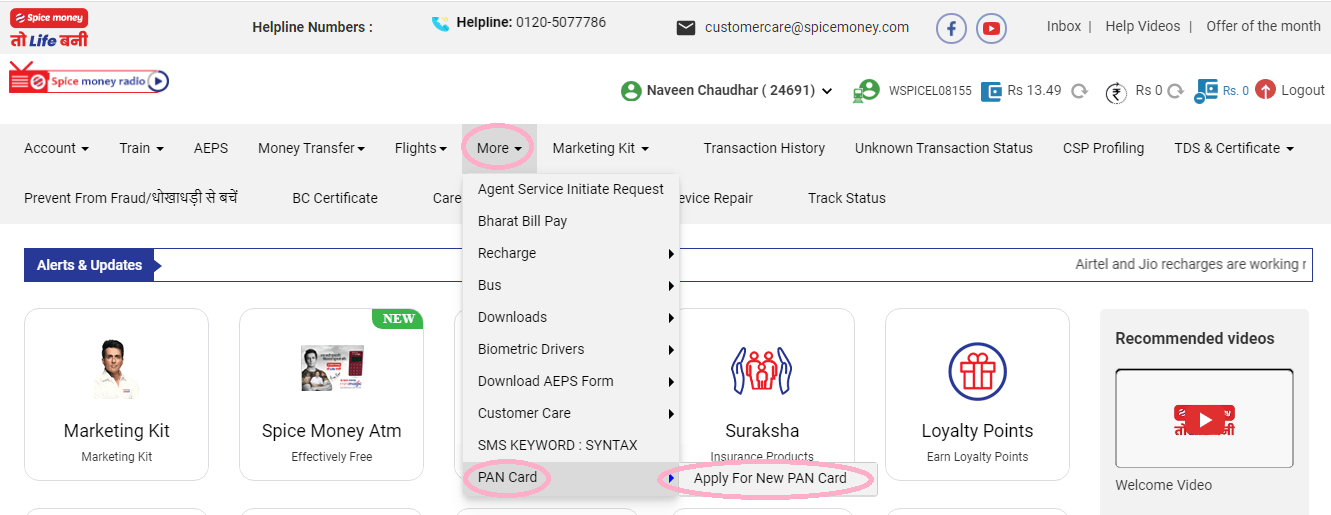Viewport: 1331px width, 515px height.
Task: Expand the Customer Care submenu
Action: pos(571,413)
